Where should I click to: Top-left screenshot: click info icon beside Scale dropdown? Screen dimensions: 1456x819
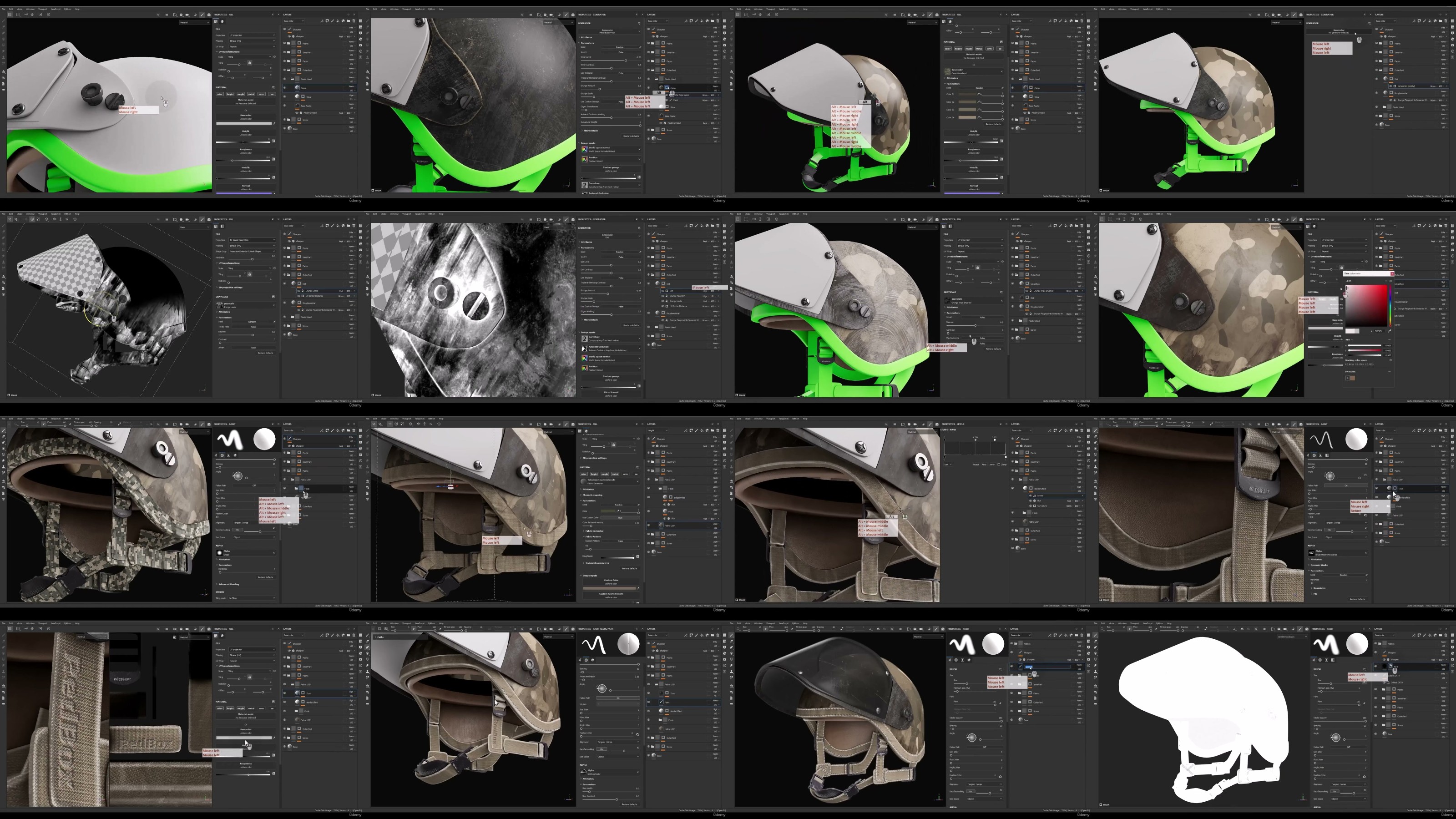[275, 57]
